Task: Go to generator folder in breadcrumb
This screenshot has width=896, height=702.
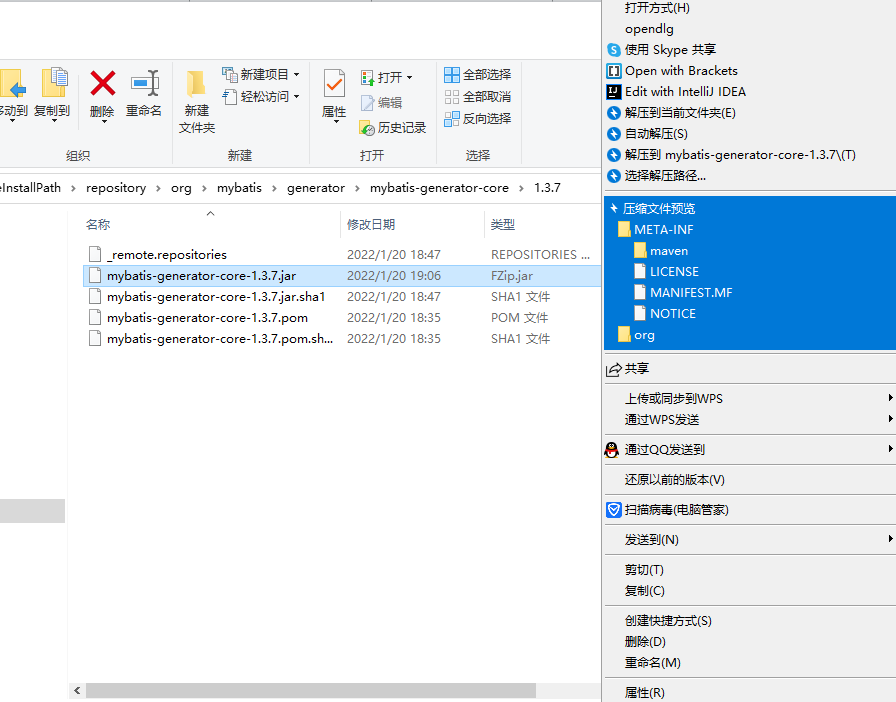Action: [x=315, y=188]
